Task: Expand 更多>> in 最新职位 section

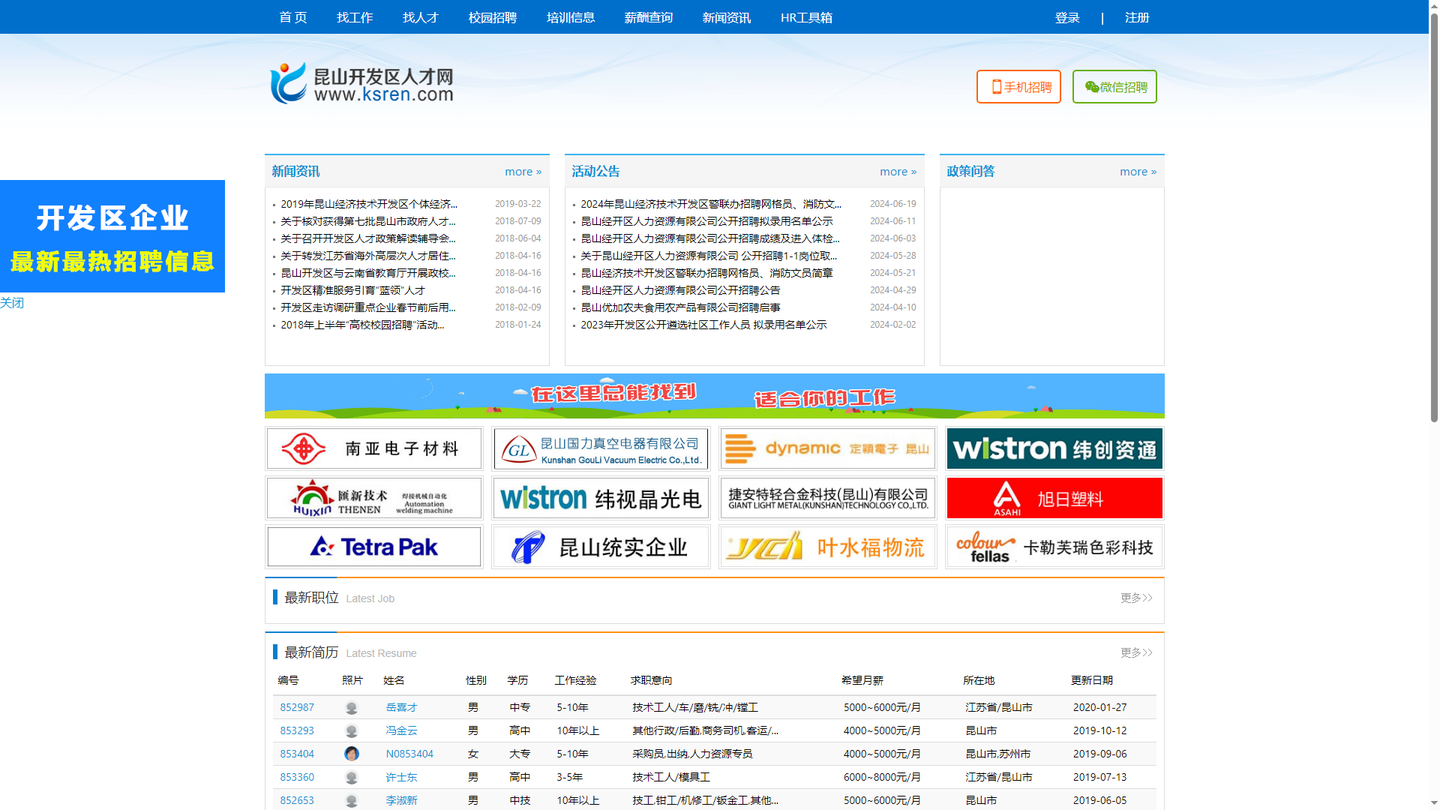Action: [x=1136, y=597]
